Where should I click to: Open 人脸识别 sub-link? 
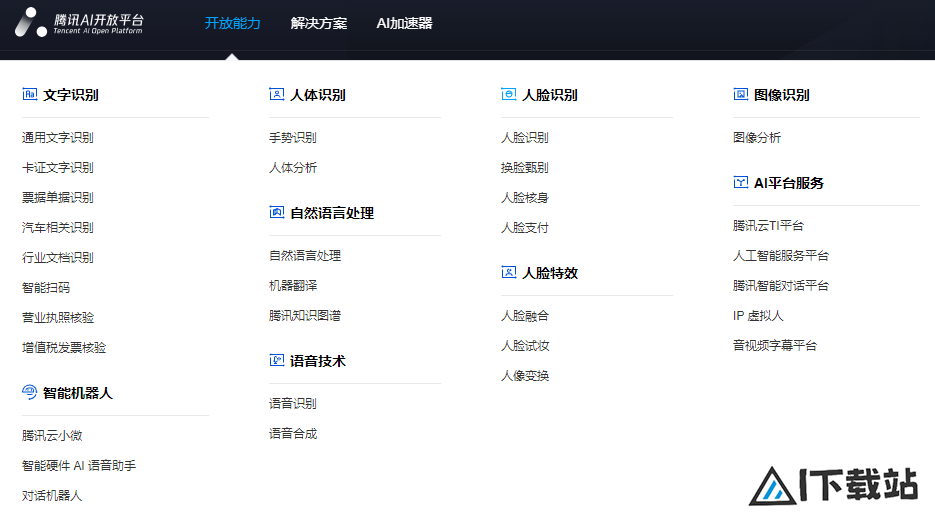click(x=525, y=138)
